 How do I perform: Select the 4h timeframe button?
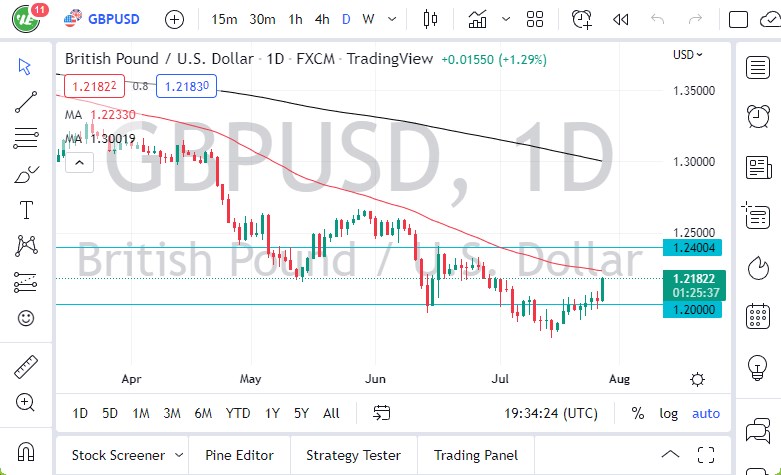(x=321, y=19)
